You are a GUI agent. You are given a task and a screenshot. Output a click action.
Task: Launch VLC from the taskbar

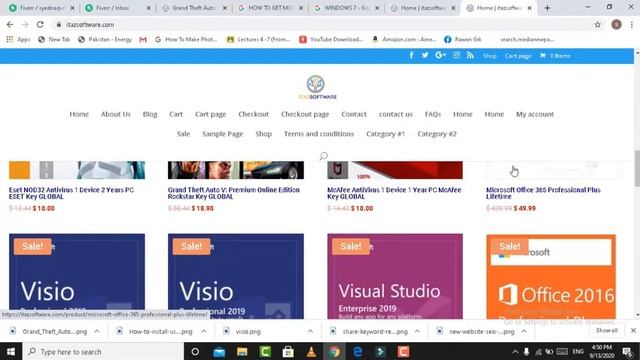311,351
